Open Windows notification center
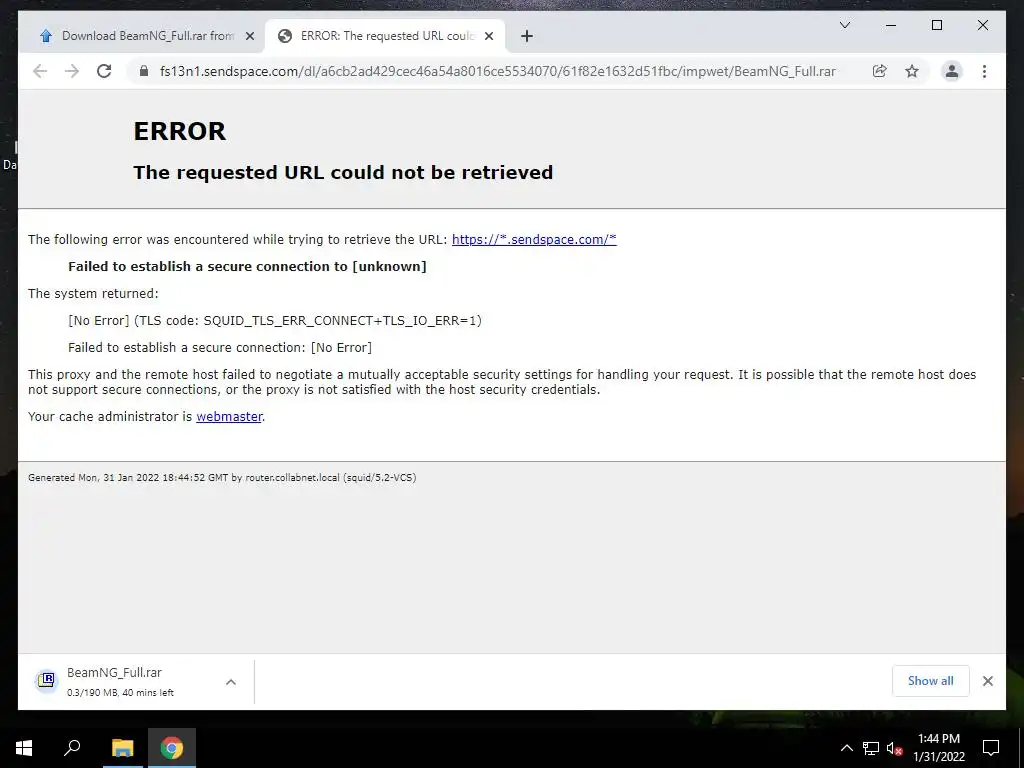Viewport: 1024px width, 768px height. 991,748
